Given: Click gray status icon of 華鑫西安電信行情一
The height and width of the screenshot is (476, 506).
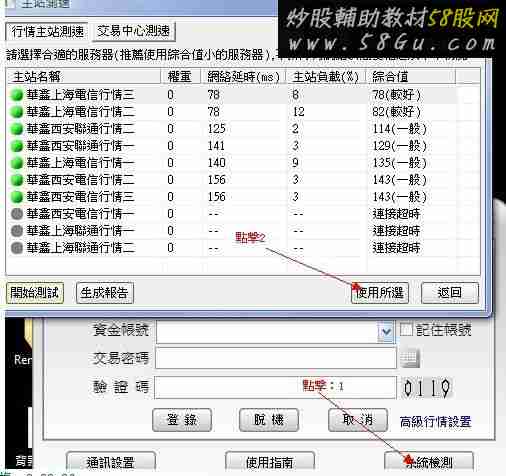Looking at the screenshot, I should [x=16, y=214].
